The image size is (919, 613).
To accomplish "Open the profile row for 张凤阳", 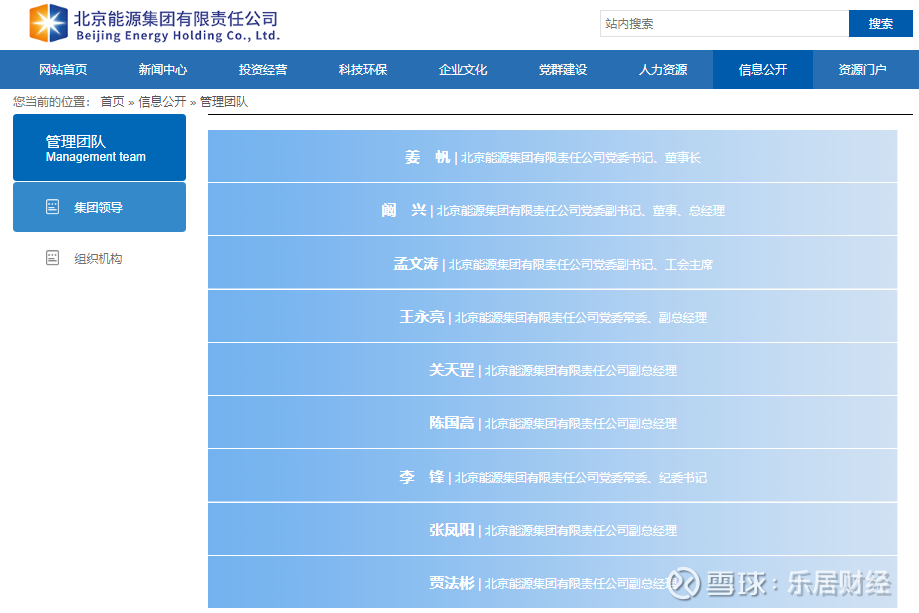I will tap(552, 530).
